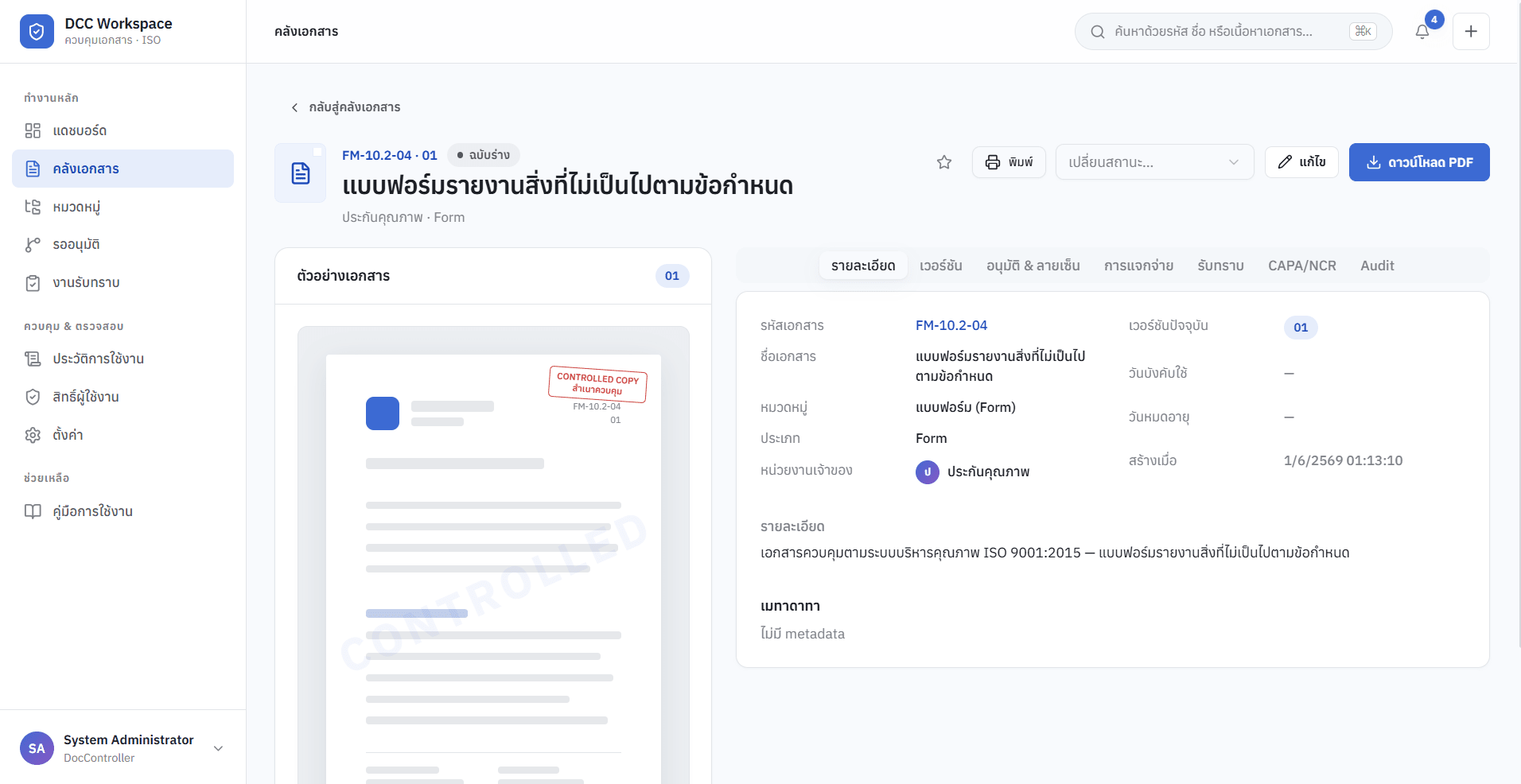Click ดาวน์โหลด PDF download button

click(1419, 162)
